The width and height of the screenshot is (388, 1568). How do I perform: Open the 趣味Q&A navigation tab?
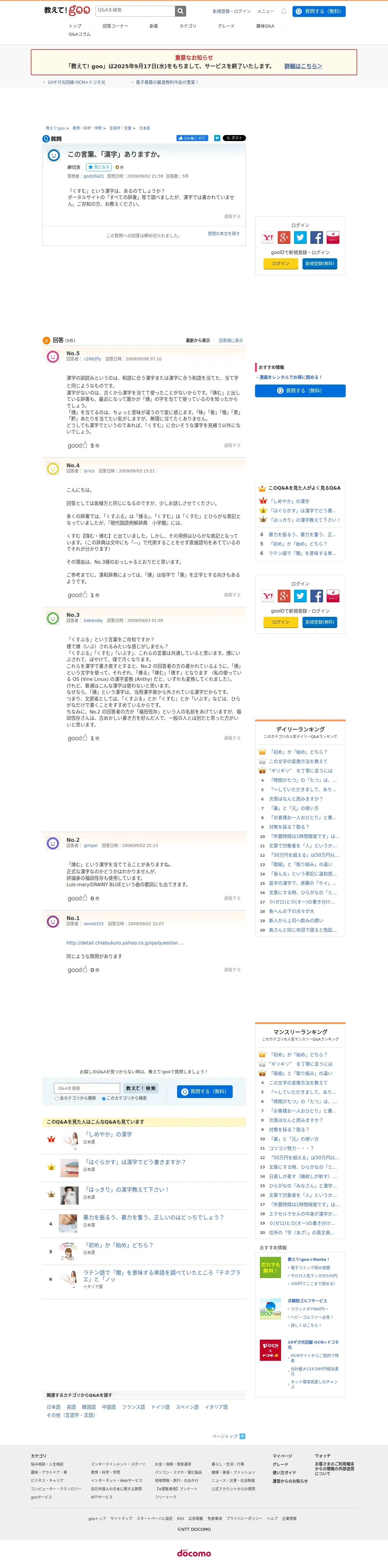[x=265, y=26]
